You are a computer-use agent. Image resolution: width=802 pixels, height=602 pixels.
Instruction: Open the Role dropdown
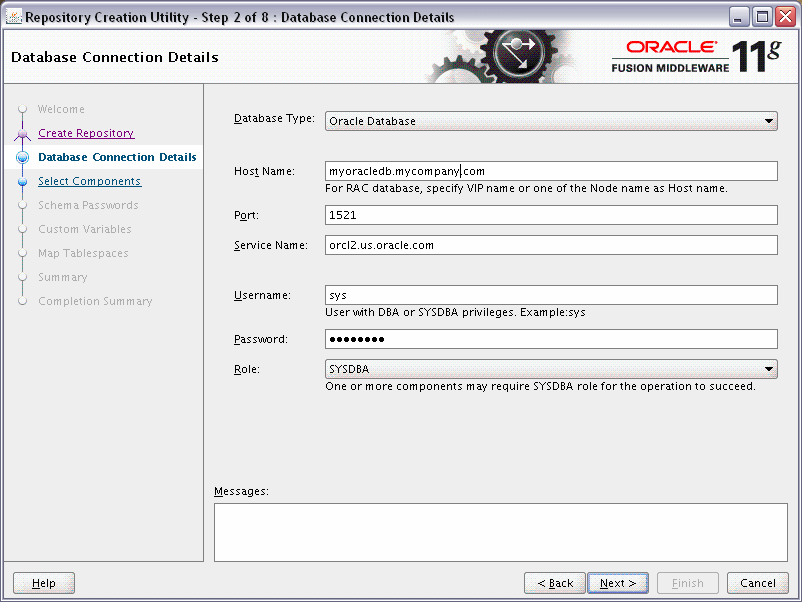(550, 369)
